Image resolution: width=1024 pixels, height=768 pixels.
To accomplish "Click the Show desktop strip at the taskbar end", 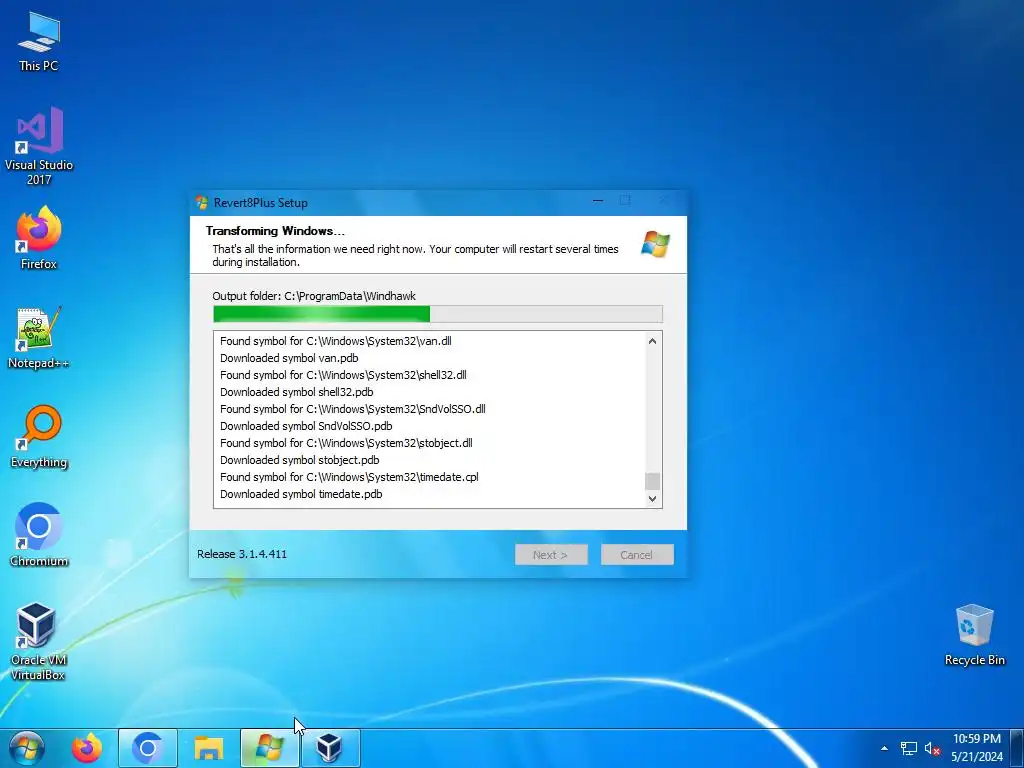I will pos(1019,748).
